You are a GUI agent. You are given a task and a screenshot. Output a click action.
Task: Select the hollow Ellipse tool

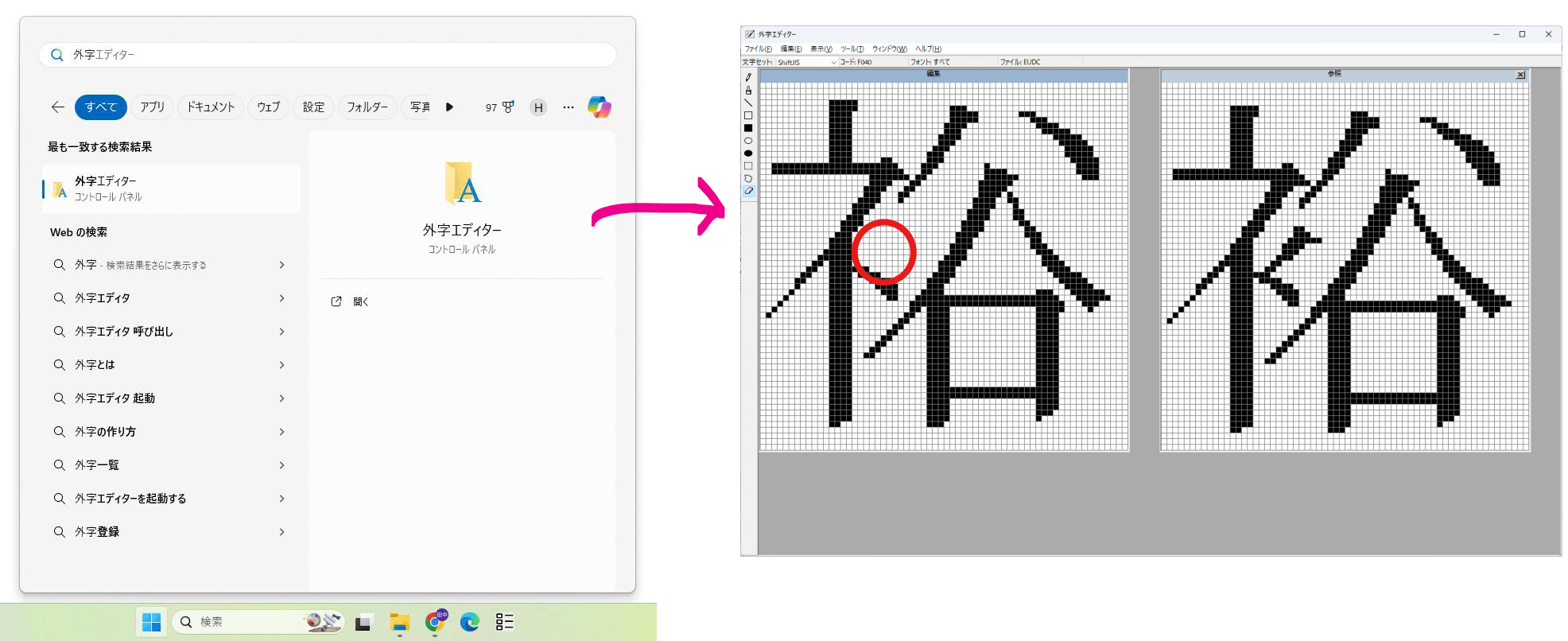pyautogui.click(x=748, y=141)
